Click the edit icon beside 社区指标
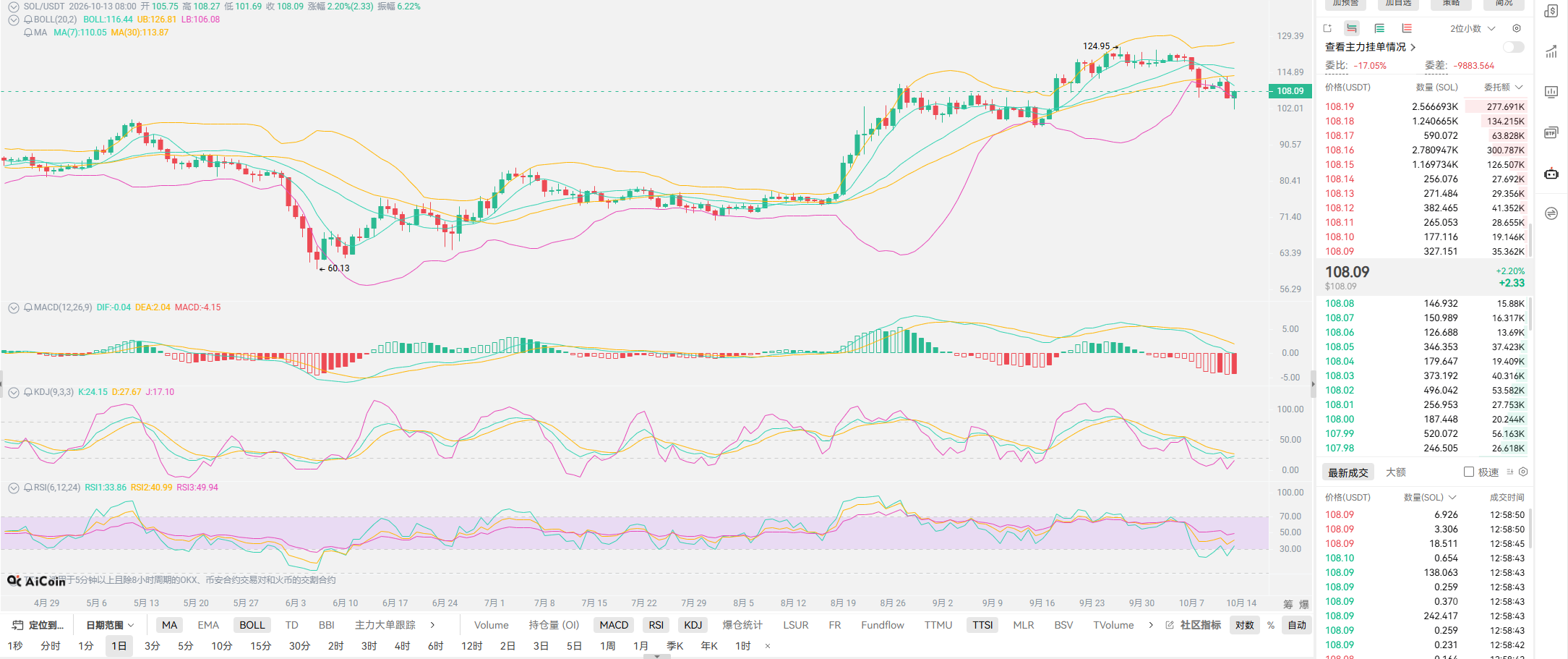The height and width of the screenshot is (659, 1568). [1170, 625]
